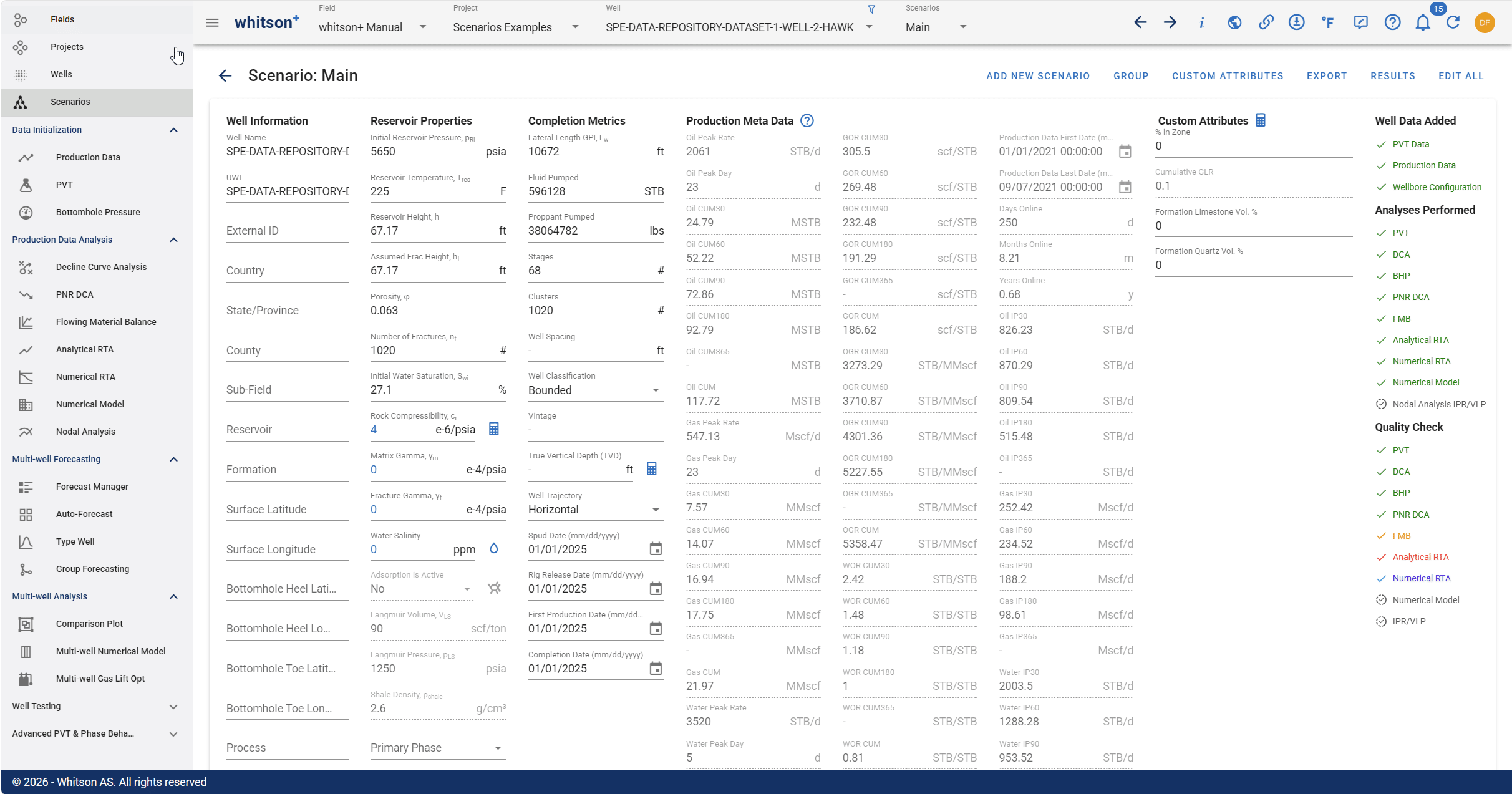Click the EDIT ALL button

(x=1461, y=76)
